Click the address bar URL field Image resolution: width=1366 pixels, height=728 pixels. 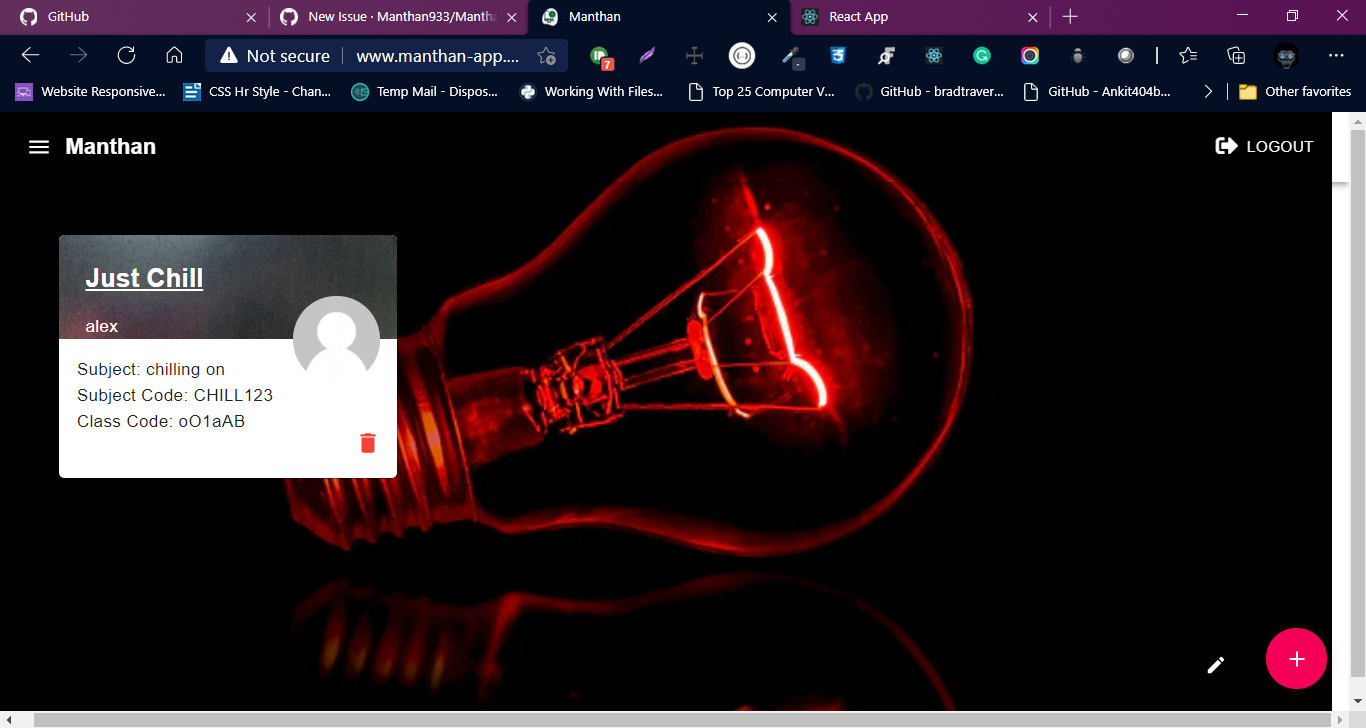(x=438, y=56)
